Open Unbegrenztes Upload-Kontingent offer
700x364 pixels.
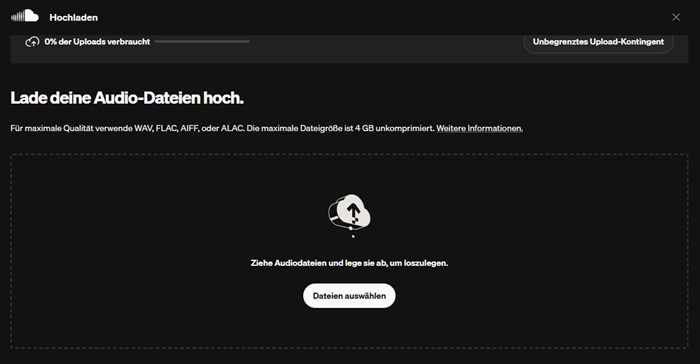click(x=598, y=42)
